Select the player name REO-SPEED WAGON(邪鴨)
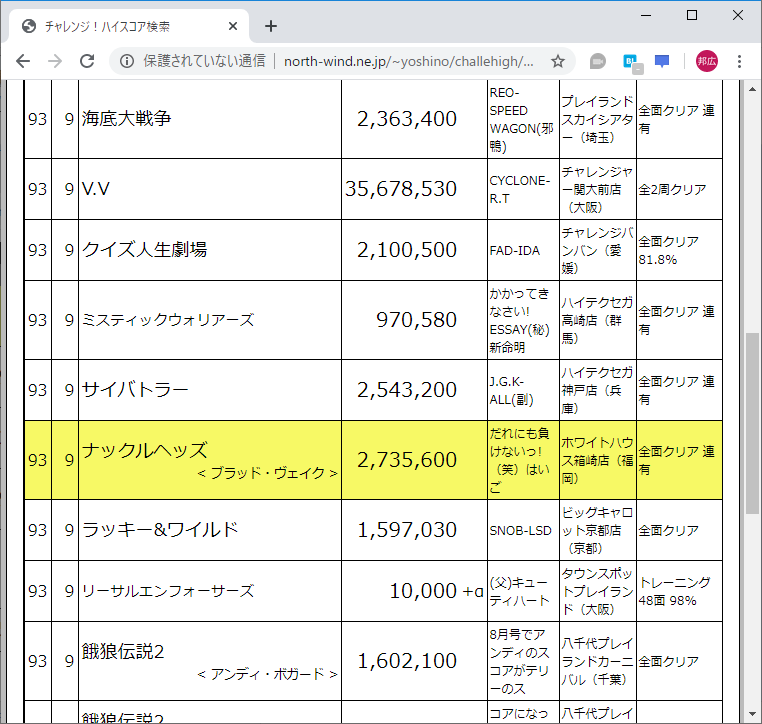762x724 pixels. tap(521, 120)
